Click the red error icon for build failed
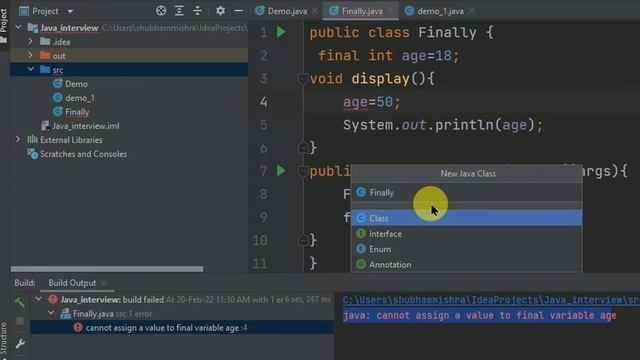640x360 pixels. (x=53, y=299)
